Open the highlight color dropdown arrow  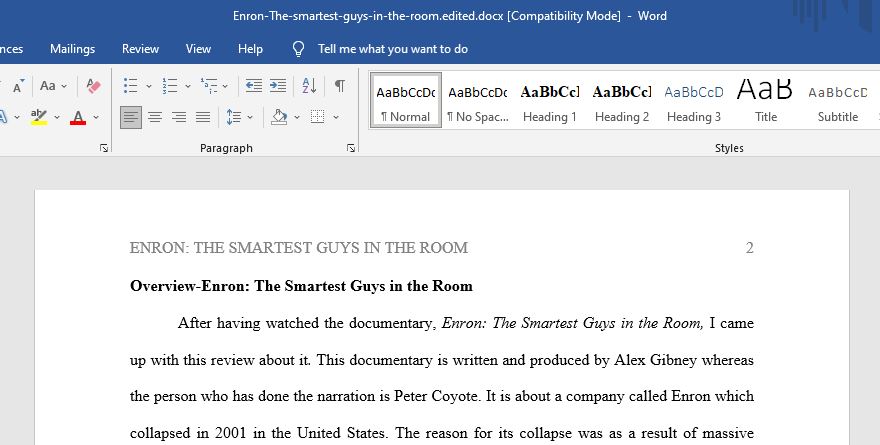click(x=57, y=118)
